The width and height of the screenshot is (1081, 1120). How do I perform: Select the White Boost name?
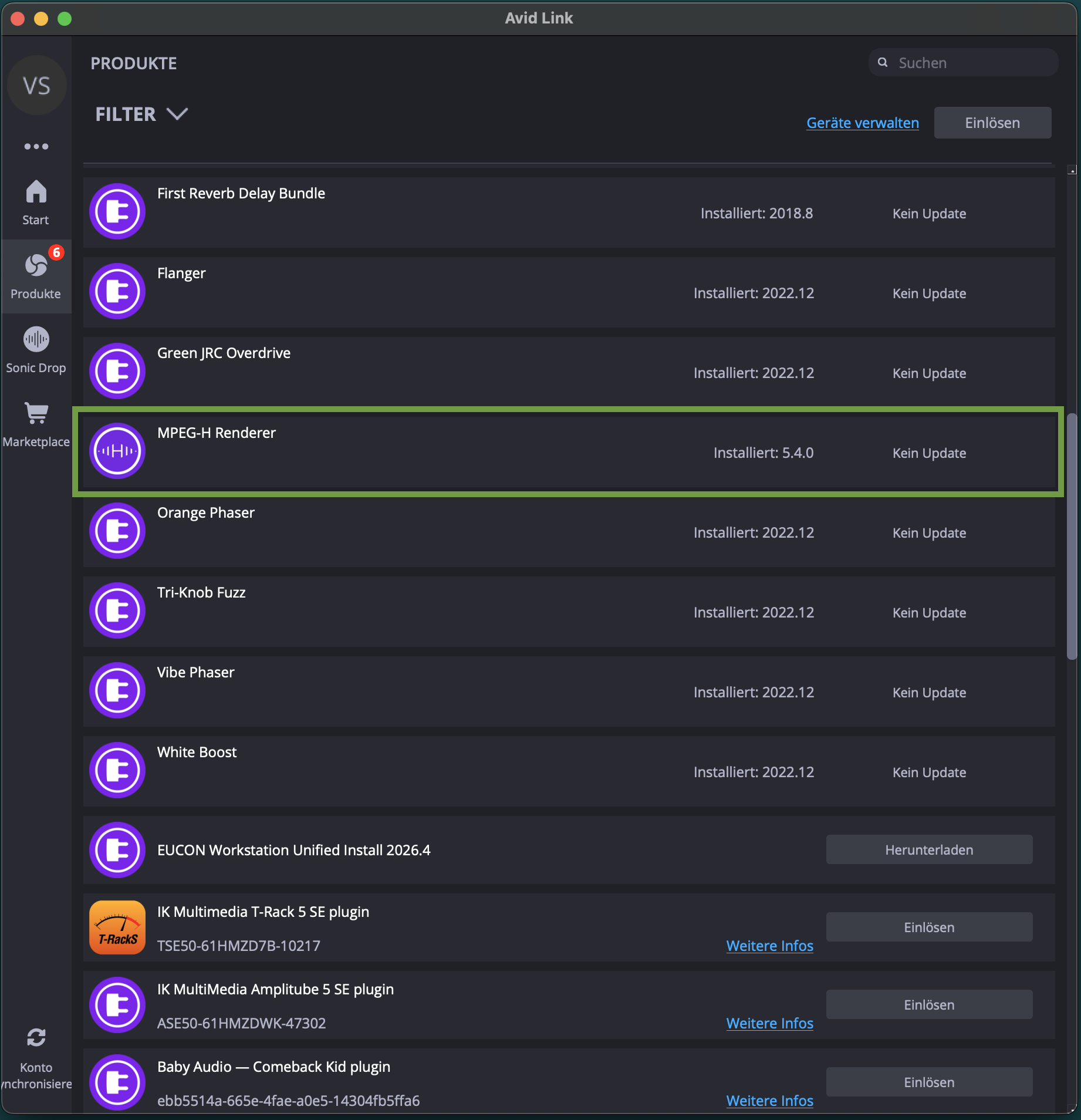coord(197,752)
